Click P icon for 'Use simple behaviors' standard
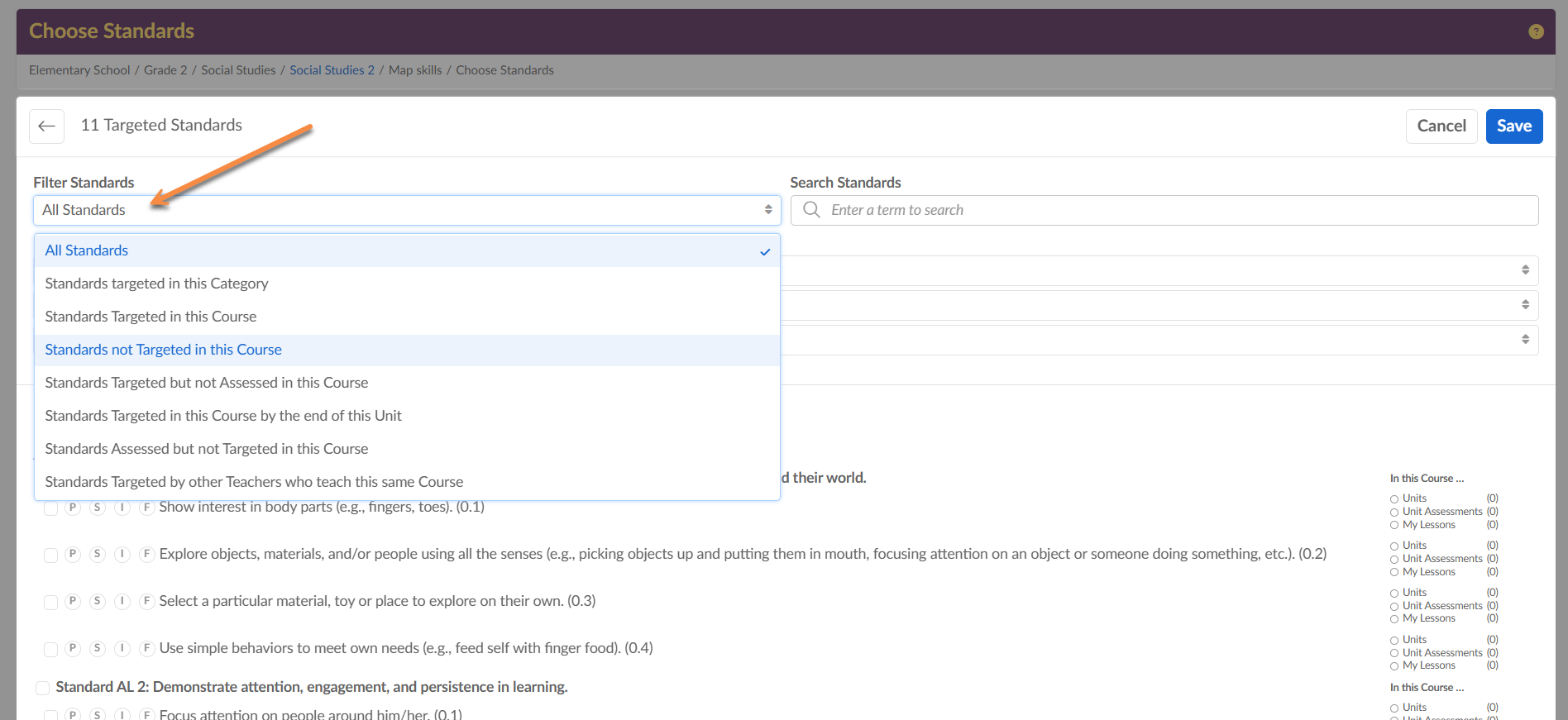1568x720 pixels. pos(73,649)
